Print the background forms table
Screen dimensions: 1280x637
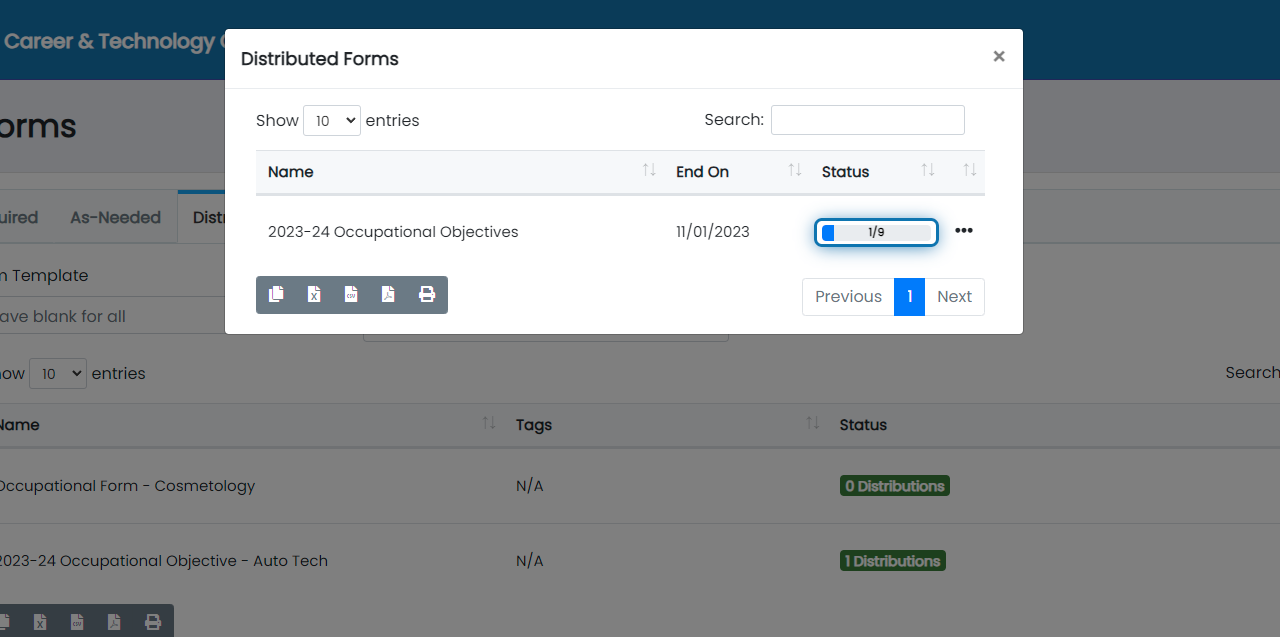153,622
